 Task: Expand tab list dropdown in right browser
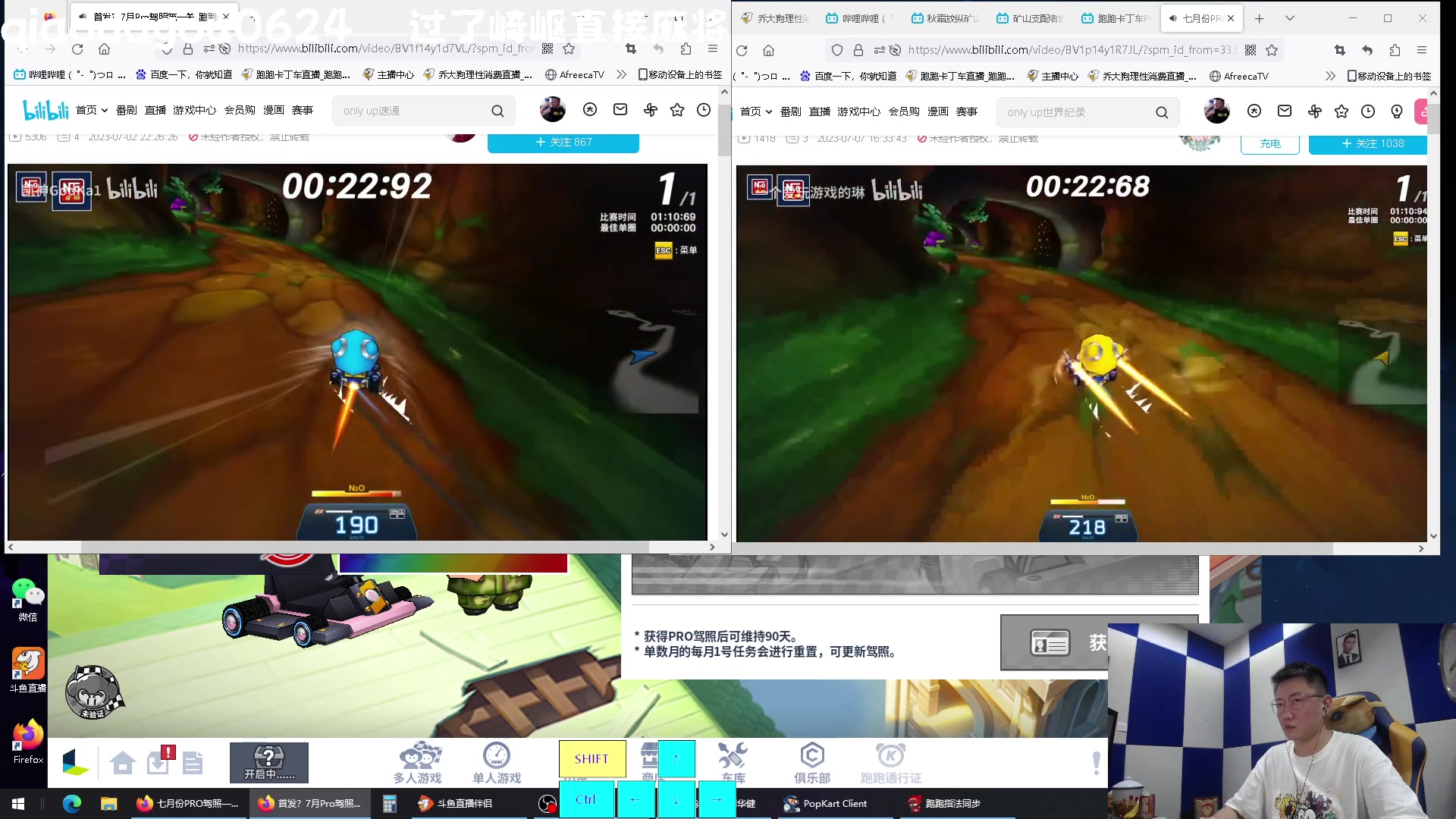1290,18
